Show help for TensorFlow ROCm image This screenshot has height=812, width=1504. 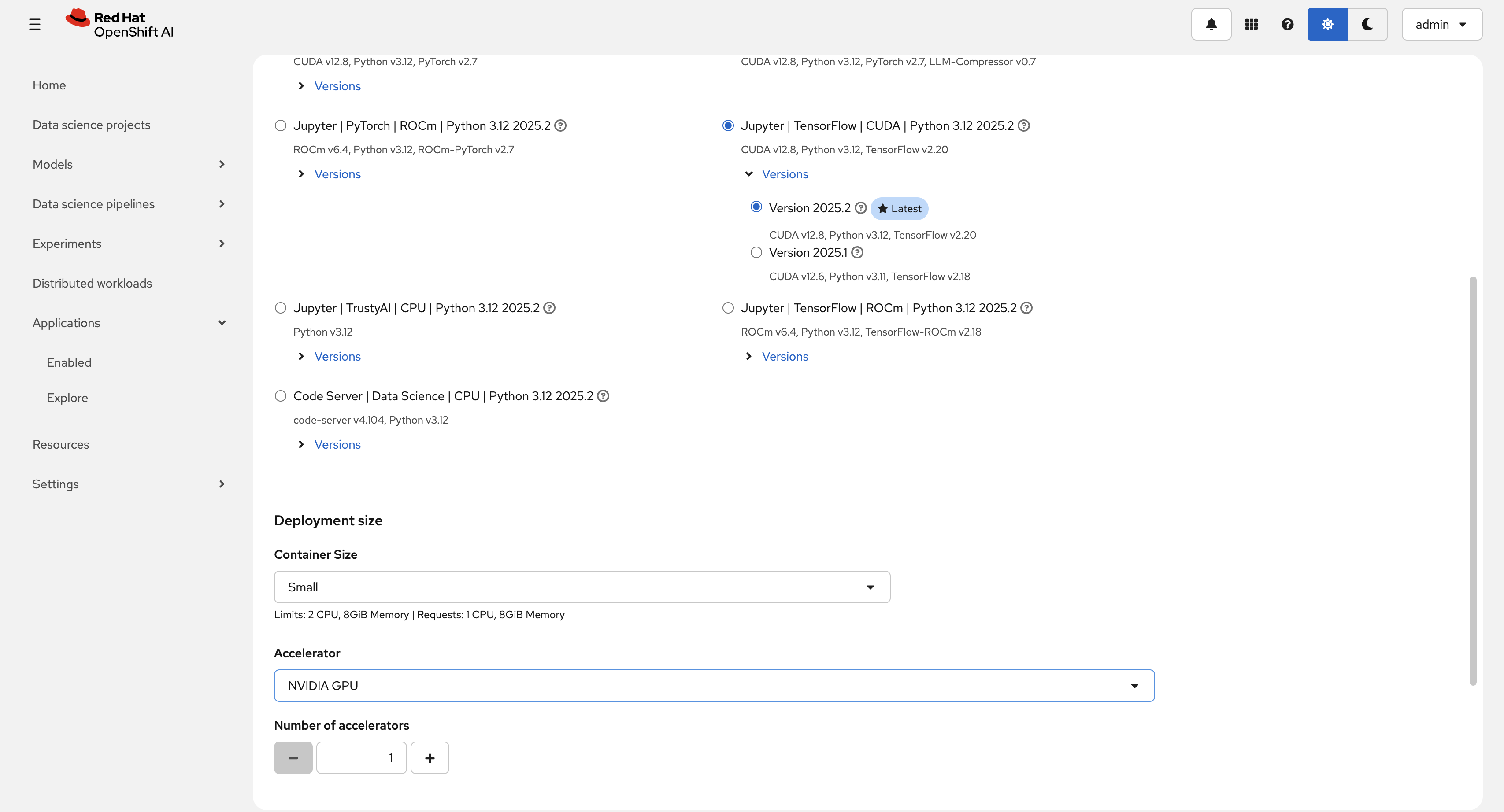tap(1026, 308)
